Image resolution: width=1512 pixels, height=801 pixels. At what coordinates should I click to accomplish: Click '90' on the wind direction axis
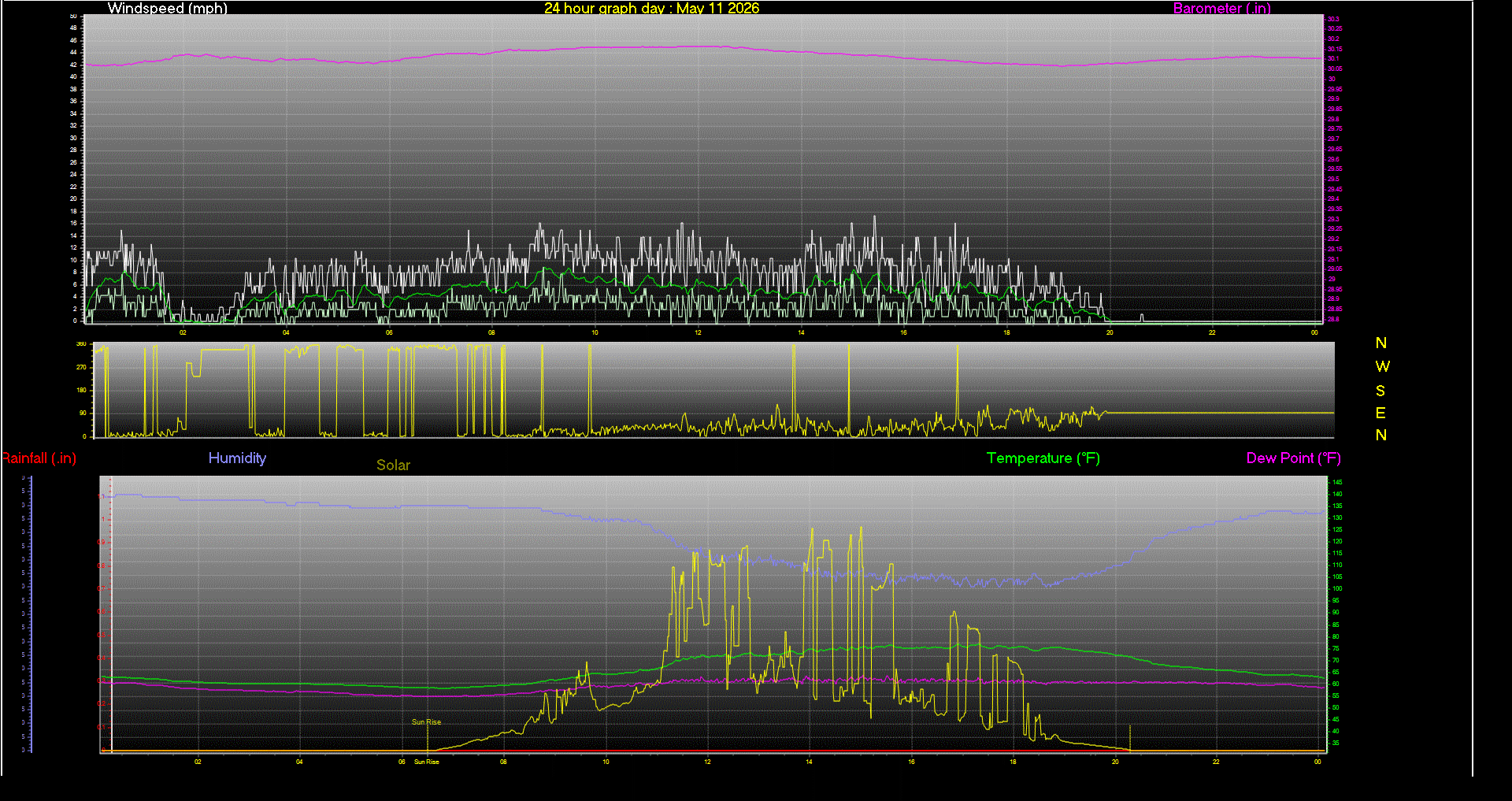[83, 413]
